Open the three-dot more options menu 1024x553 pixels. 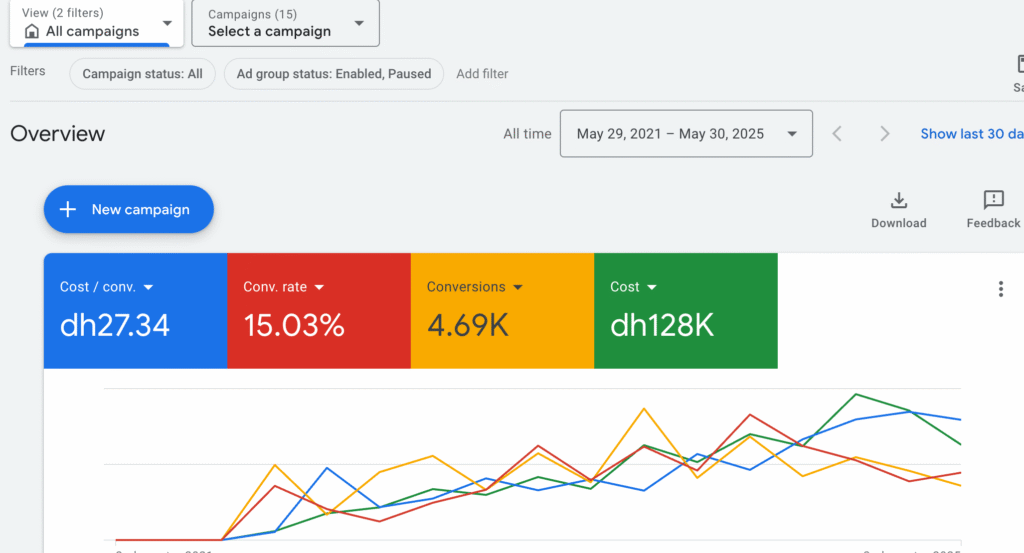(1000, 289)
